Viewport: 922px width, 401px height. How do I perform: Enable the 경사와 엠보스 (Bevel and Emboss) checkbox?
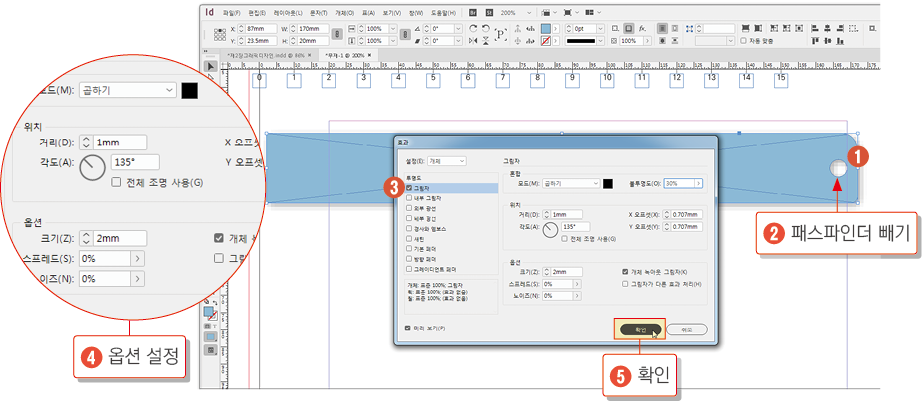[409, 228]
